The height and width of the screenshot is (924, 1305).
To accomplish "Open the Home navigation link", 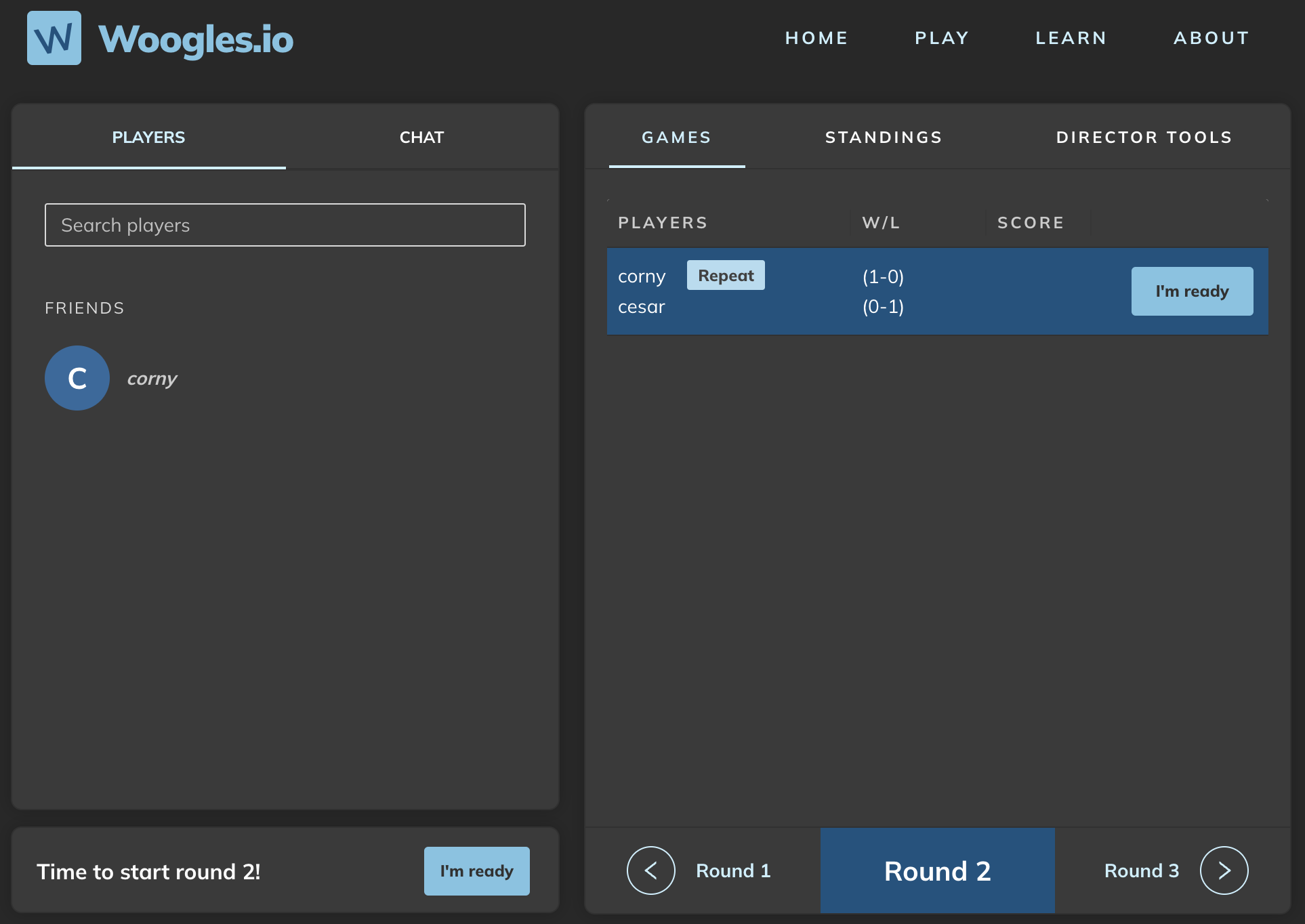I will [x=816, y=38].
